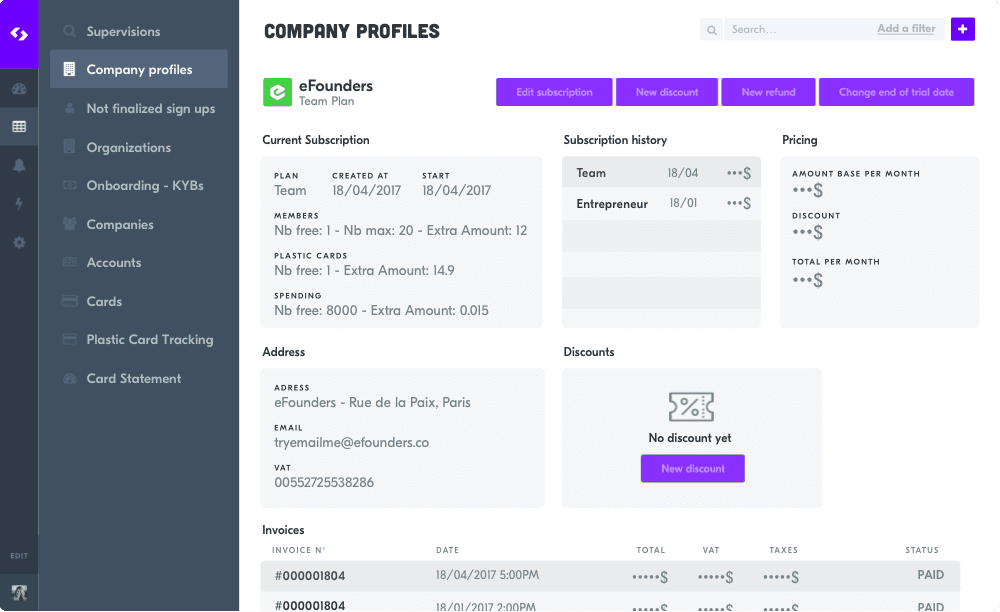Open invoice #000001804 dated 18/04/2017
The image size is (1000, 612).
tap(610, 576)
